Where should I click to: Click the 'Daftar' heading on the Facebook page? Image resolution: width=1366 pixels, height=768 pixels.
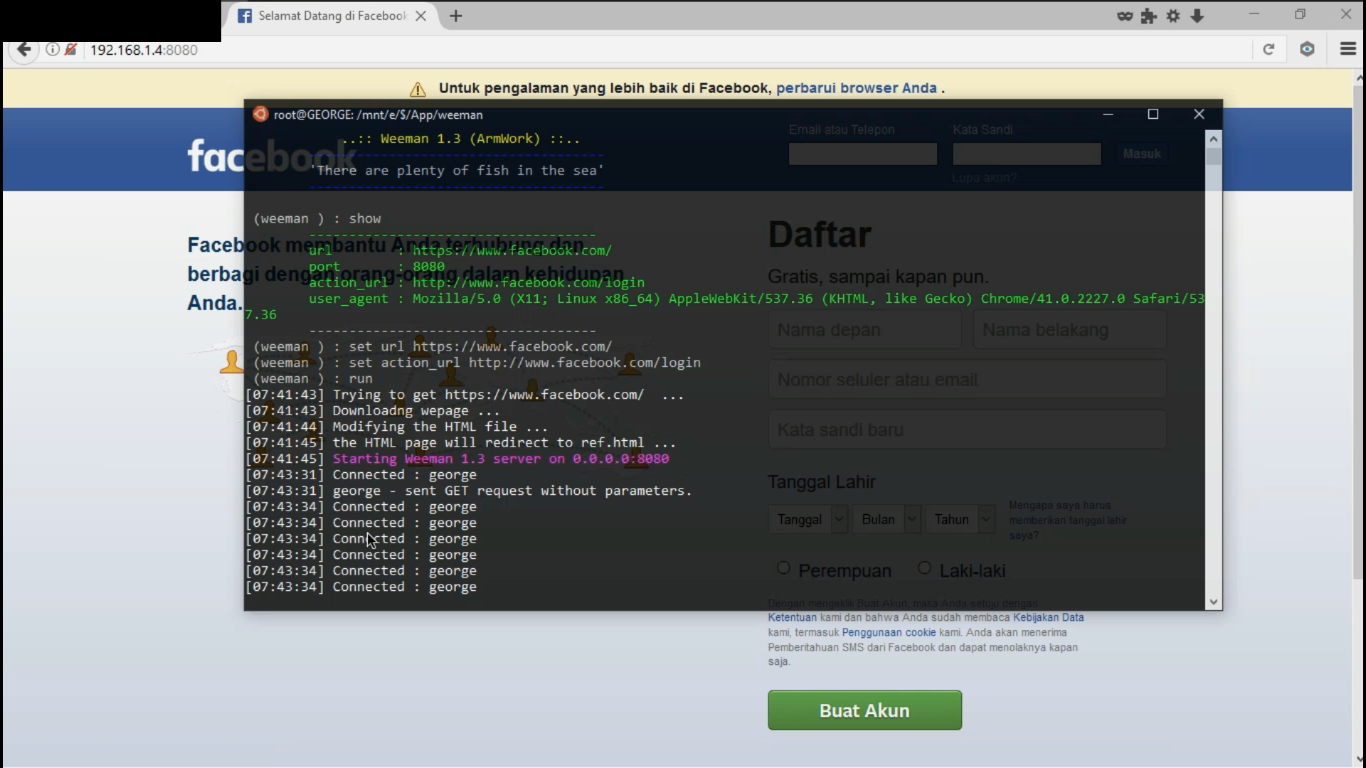[x=820, y=235]
